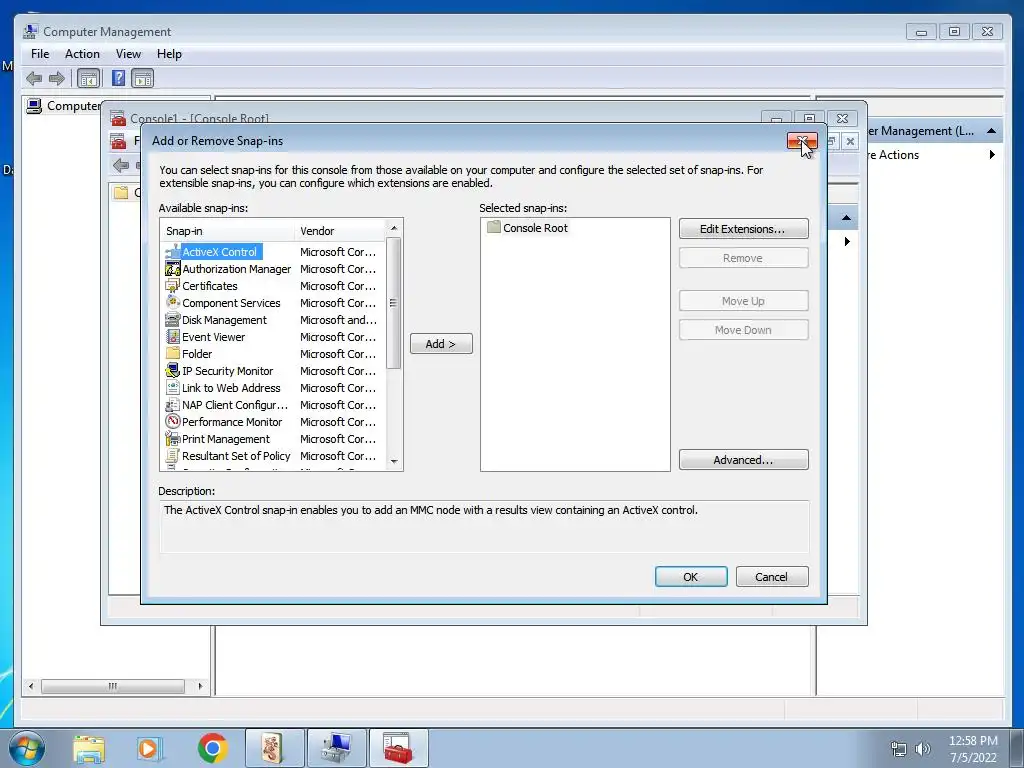The height and width of the screenshot is (768, 1024).
Task: Click the Edit Extensions... button
Action: [x=743, y=229]
